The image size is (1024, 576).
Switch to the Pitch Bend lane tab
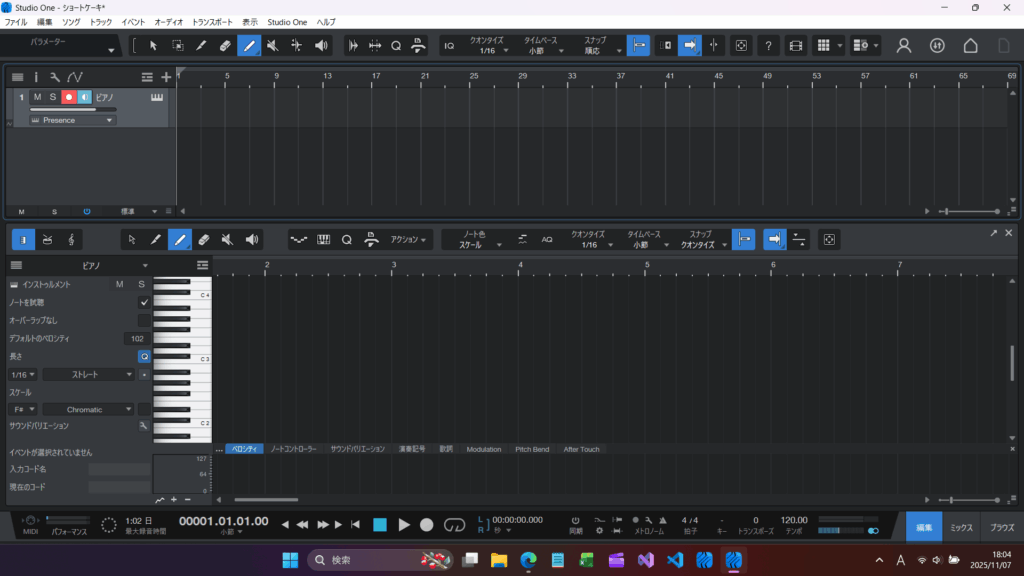click(531, 449)
